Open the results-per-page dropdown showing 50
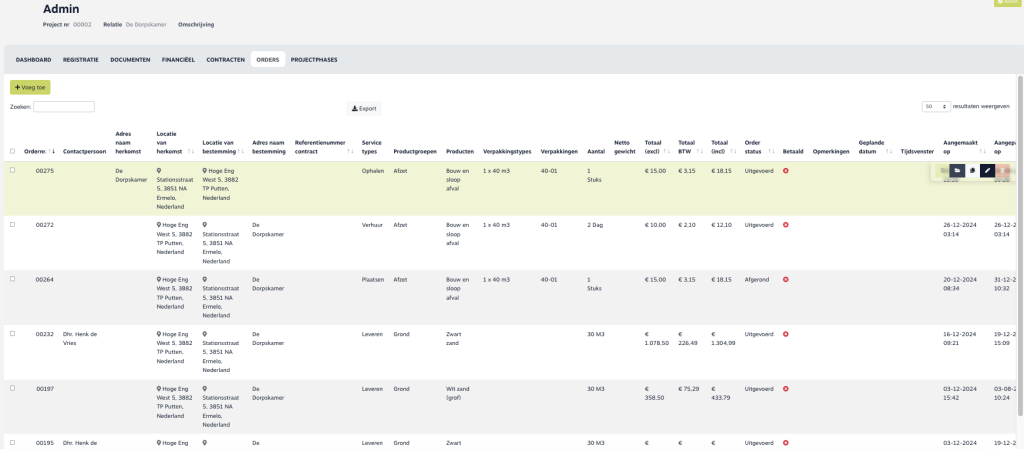 click(x=936, y=106)
